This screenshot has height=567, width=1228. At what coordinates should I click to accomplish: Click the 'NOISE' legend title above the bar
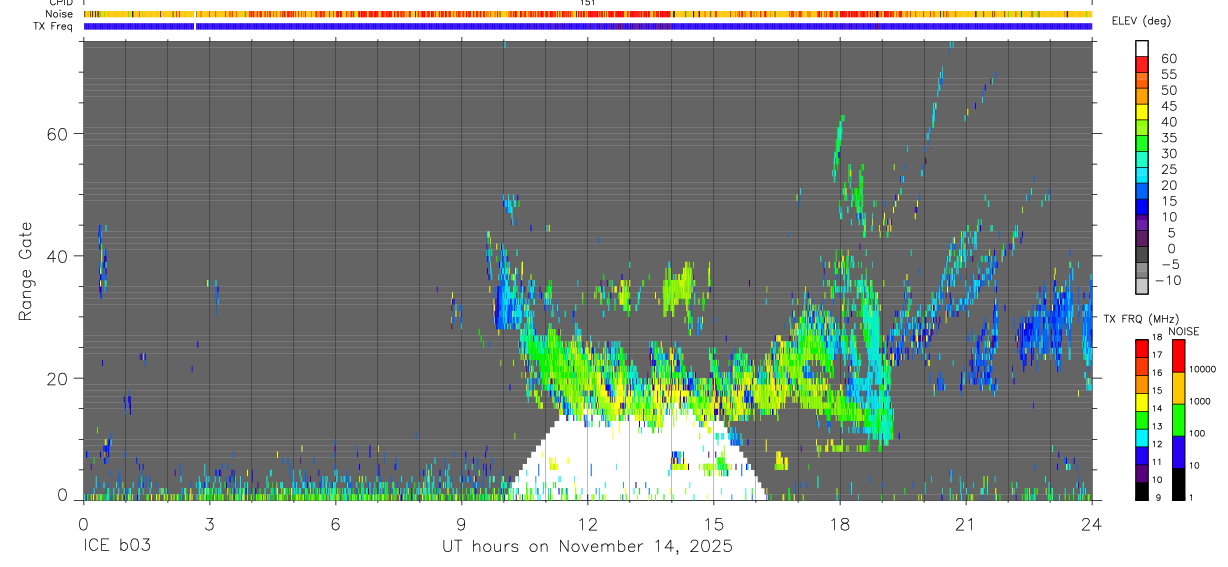pos(1183,331)
